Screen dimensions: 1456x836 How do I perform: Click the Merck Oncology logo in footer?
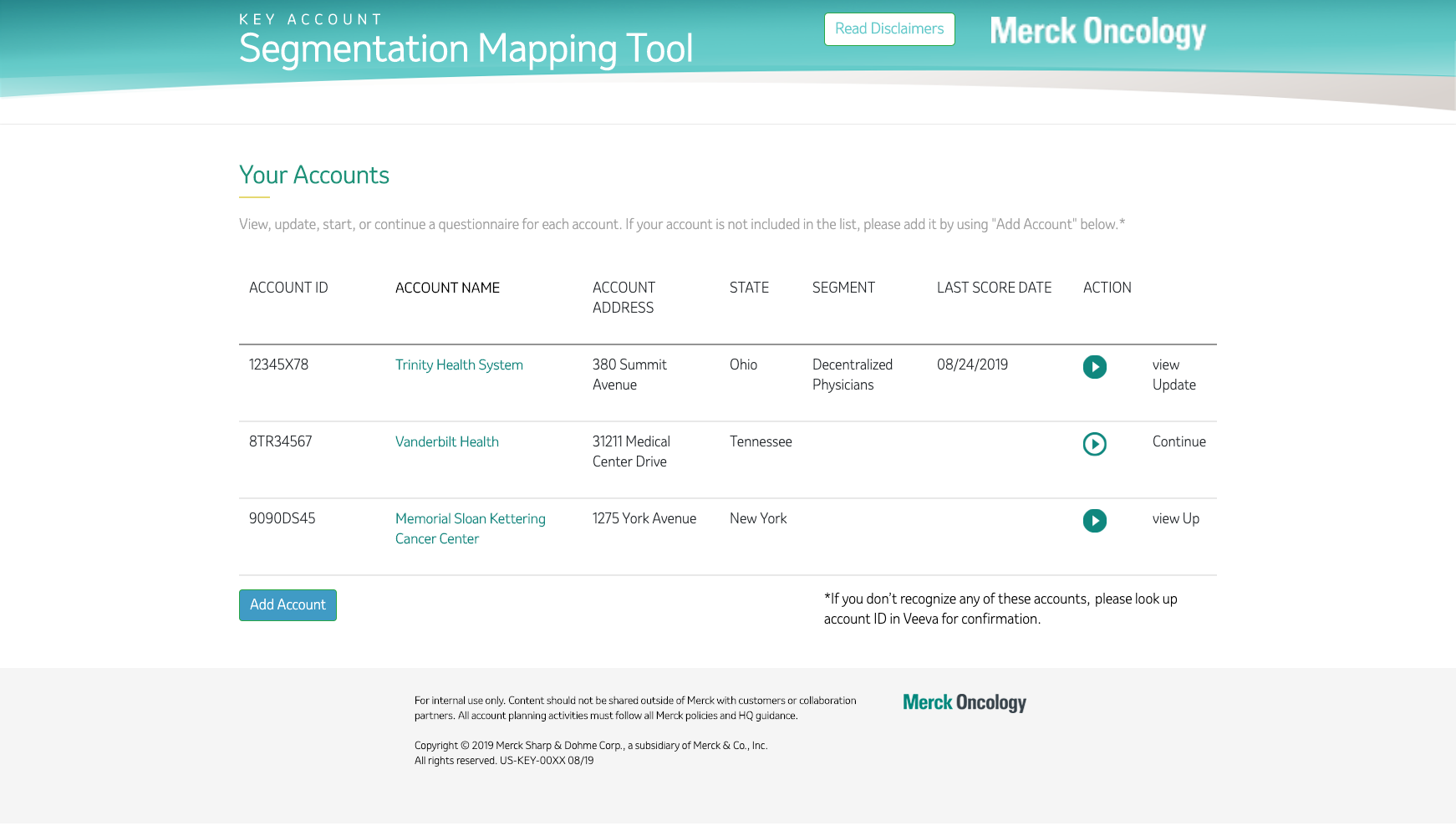[964, 702]
